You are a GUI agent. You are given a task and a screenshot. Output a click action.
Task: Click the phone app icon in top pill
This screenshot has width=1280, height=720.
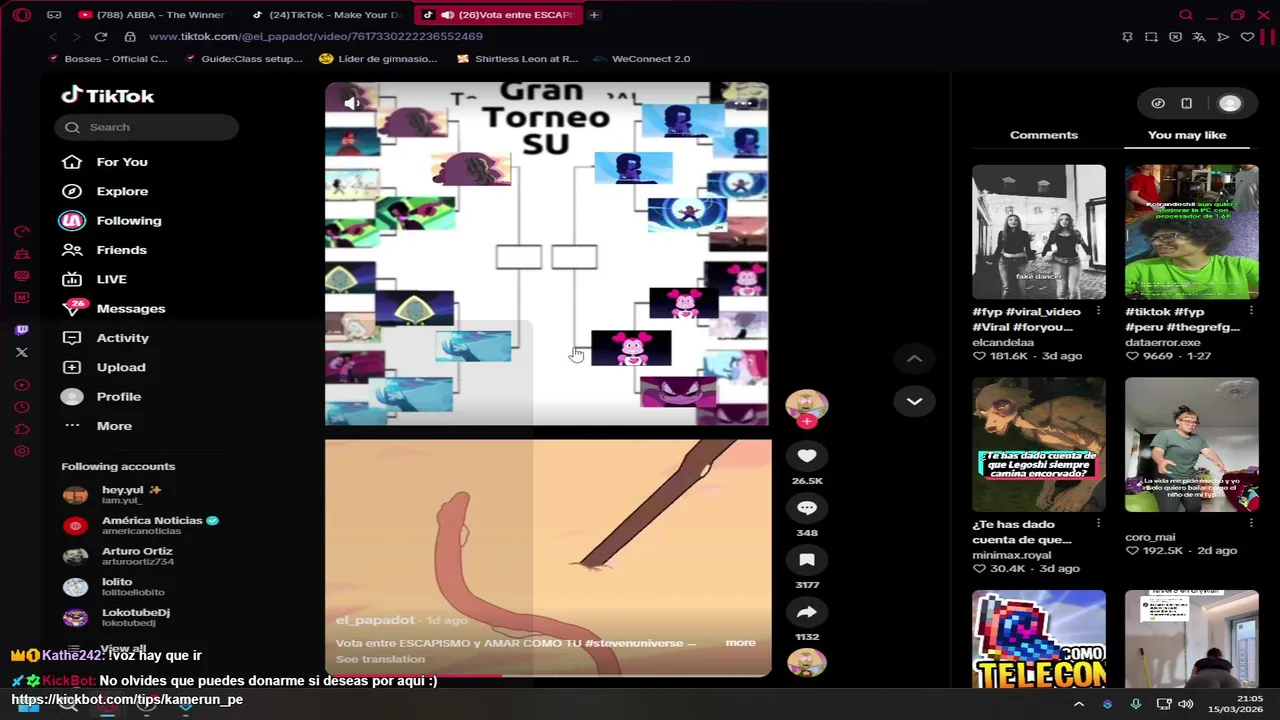point(1186,103)
